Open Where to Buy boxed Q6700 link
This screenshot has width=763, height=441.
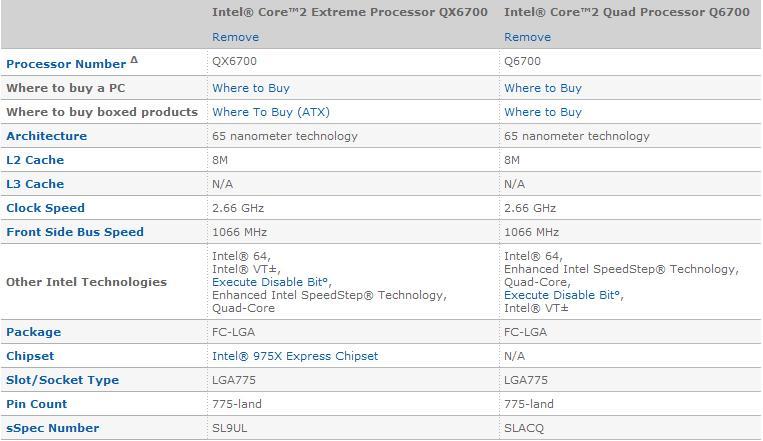(x=543, y=112)
